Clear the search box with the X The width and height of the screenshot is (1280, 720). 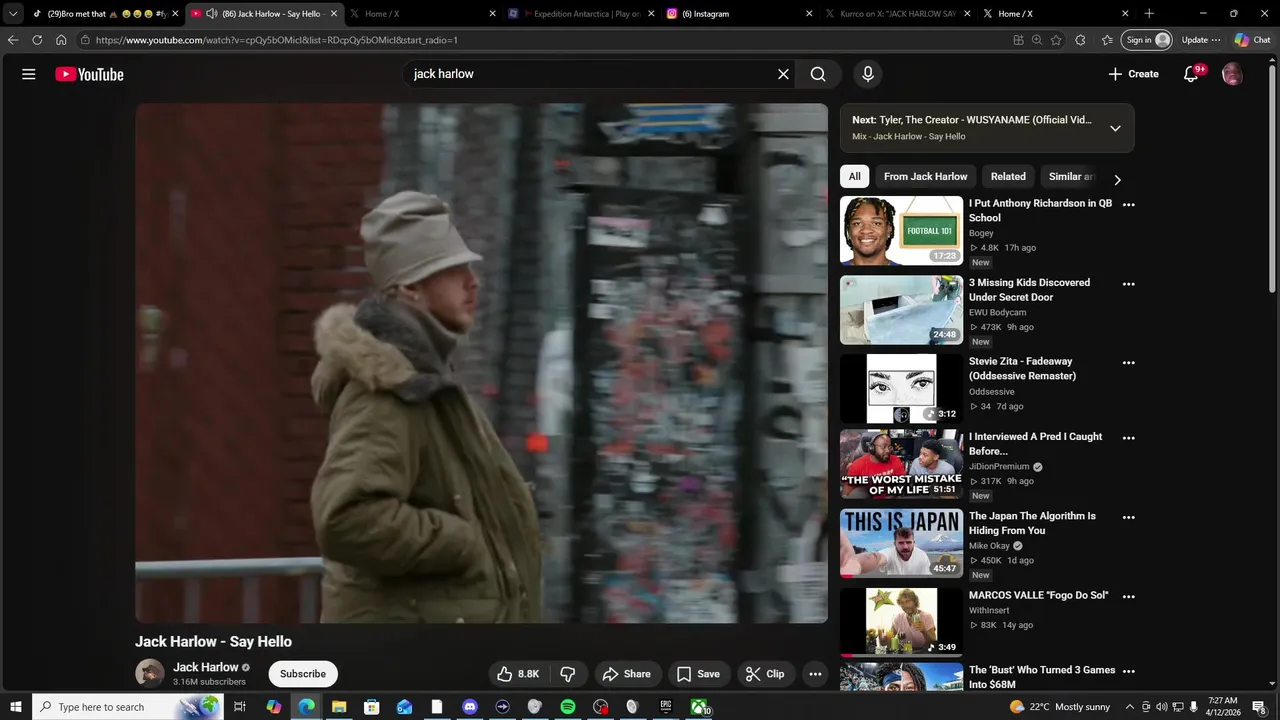(x=783, y=74)
